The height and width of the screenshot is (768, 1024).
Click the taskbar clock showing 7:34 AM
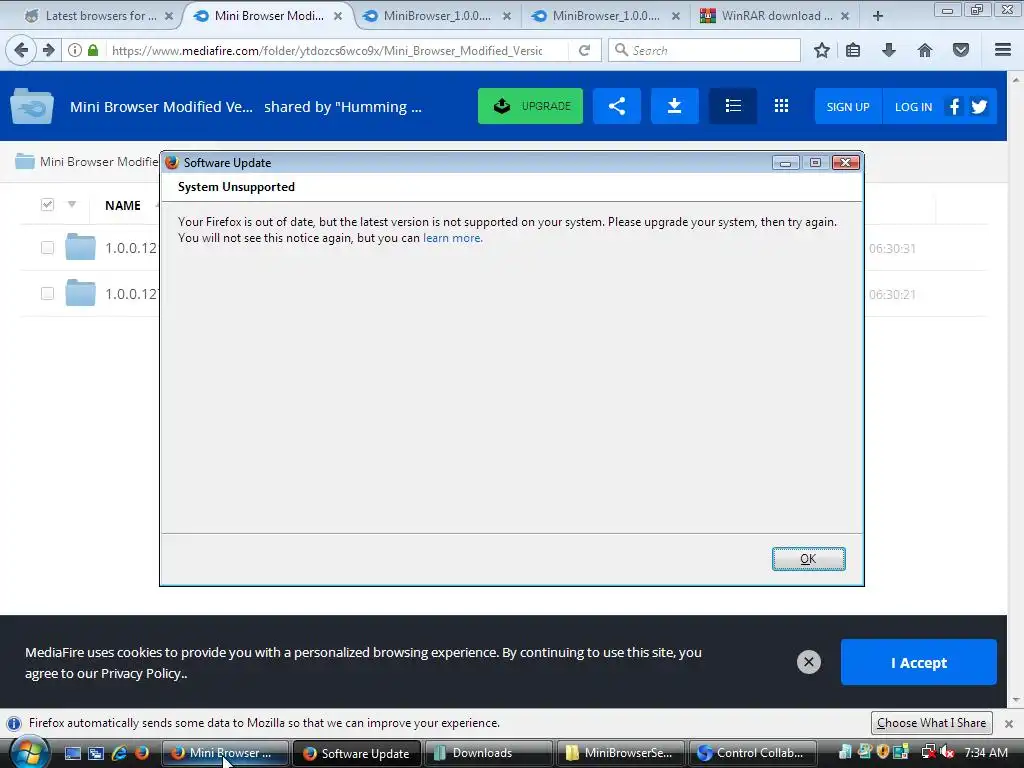coord(985,753)
